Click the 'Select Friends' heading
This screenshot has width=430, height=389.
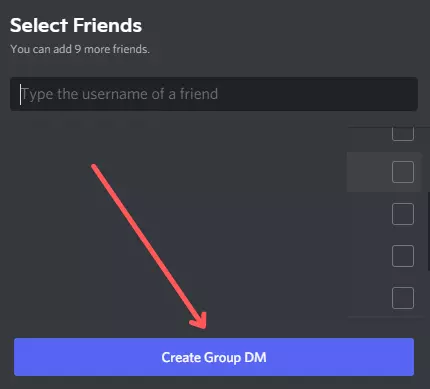coord(76,25)
